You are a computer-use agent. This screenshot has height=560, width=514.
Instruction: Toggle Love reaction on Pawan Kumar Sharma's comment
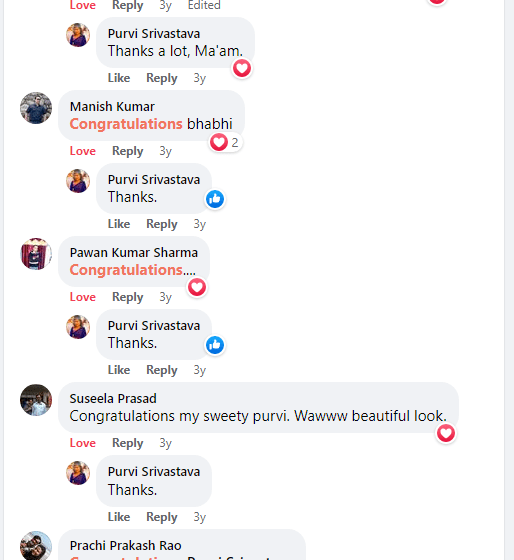coord(83,297)
